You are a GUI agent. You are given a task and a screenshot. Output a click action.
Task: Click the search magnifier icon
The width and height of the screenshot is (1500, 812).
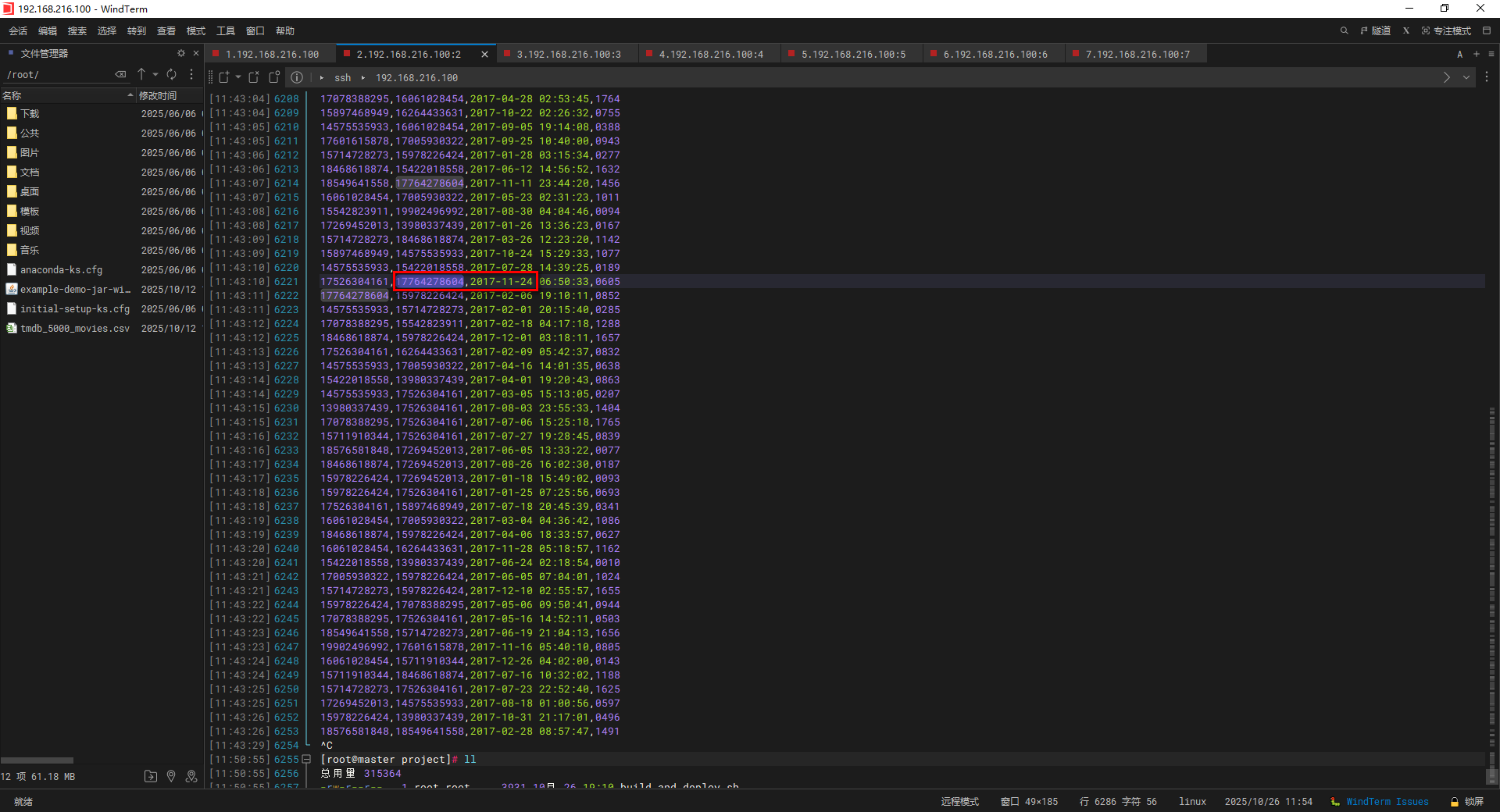[x=1344, y=31]
